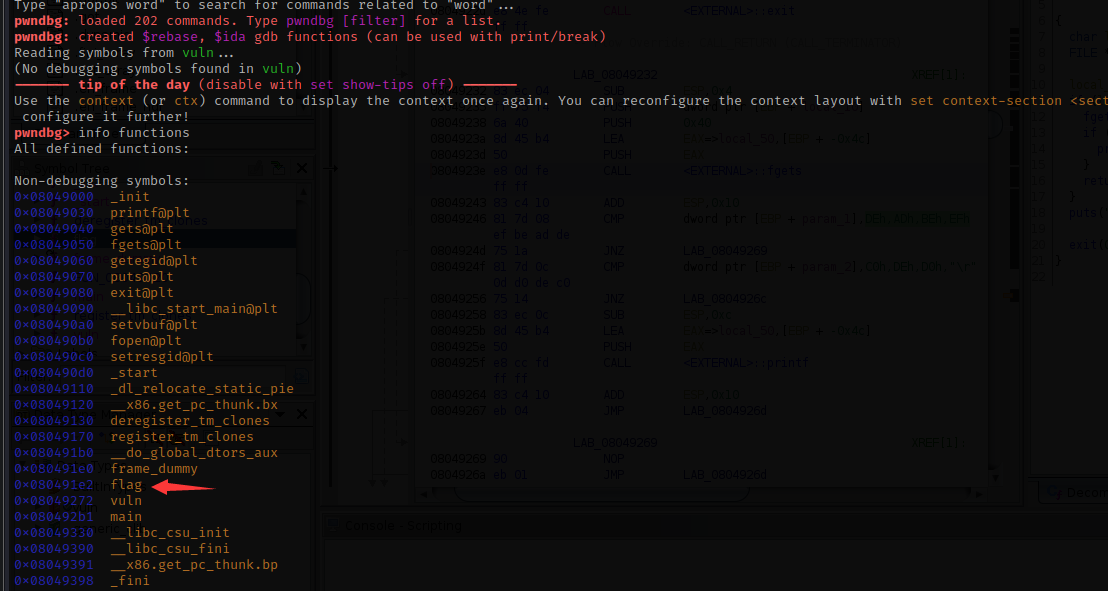Click the fgets@plt symbol
Image resolution: width=1108 pixels, height=591 pixels.
[x=146, y=245]
